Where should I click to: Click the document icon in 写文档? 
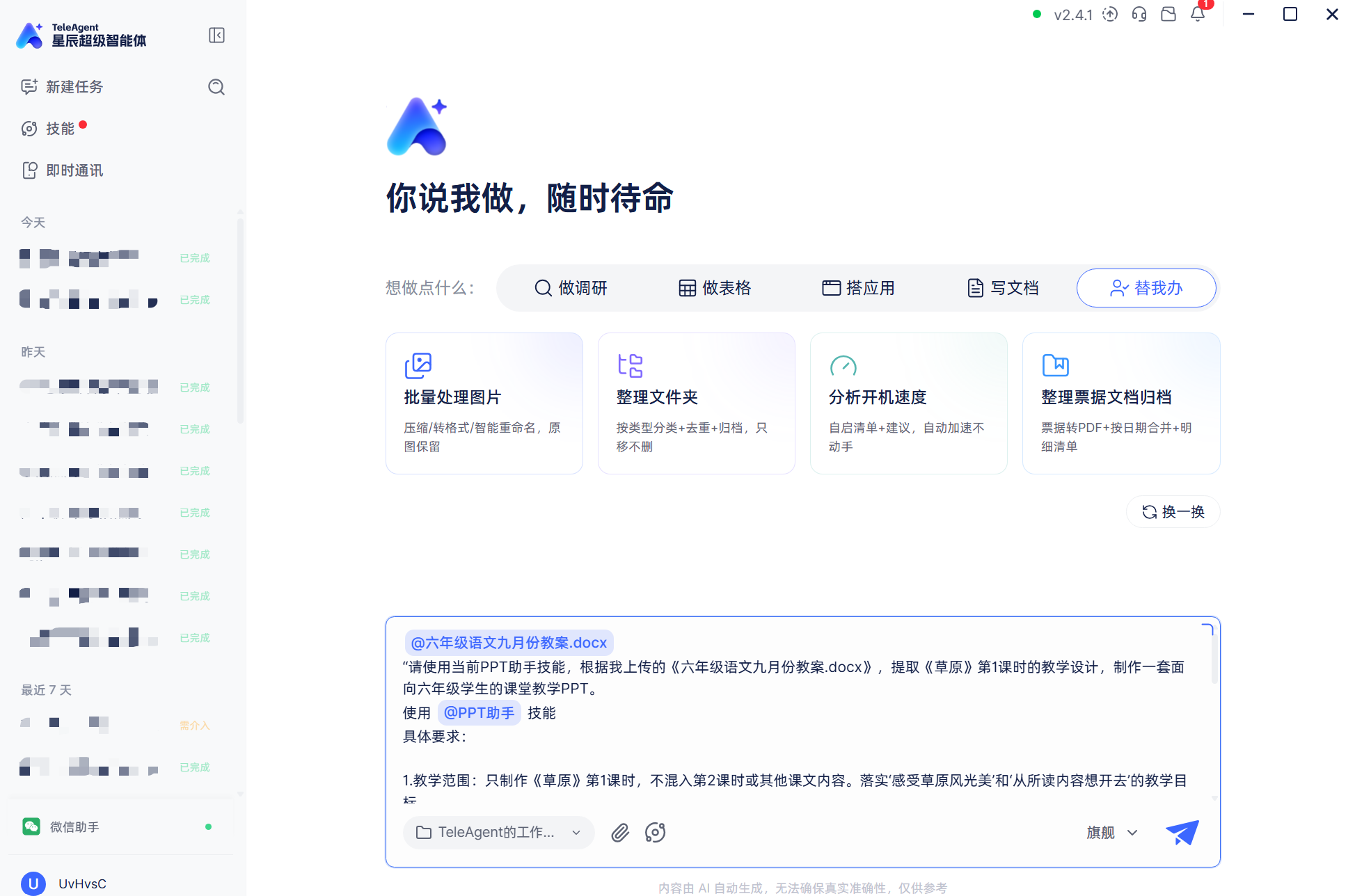click(x=975, y=288)
